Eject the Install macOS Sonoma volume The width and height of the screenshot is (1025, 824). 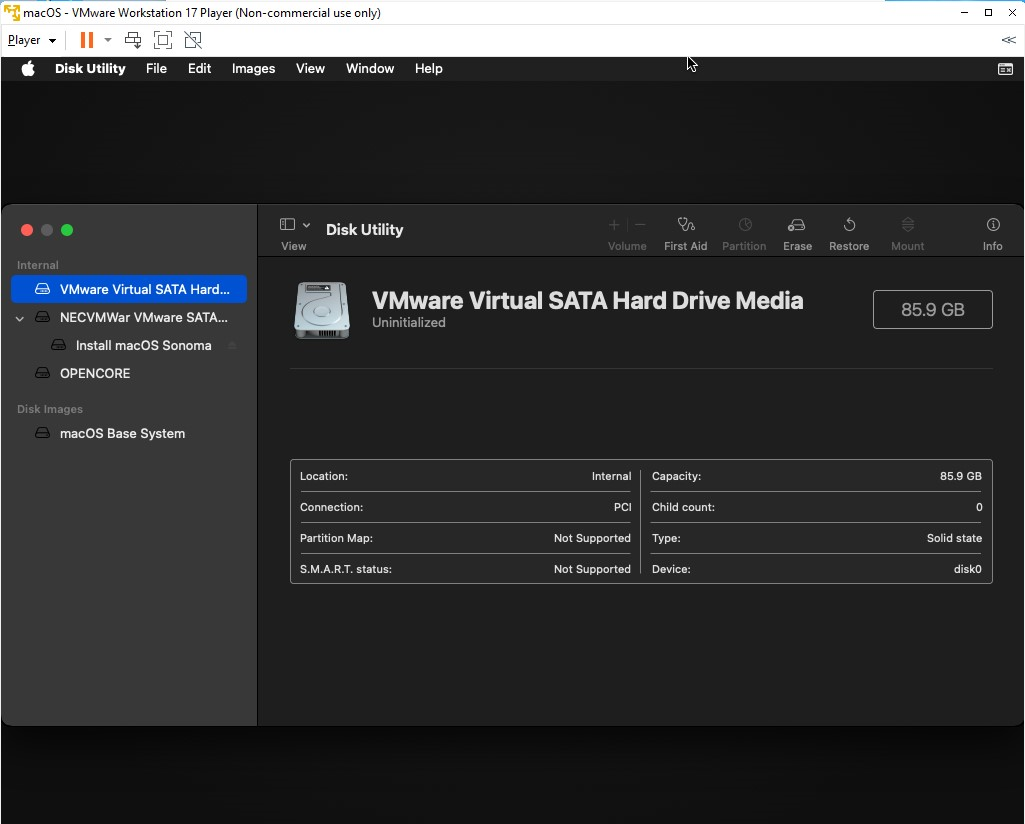[x=232, y=346]
